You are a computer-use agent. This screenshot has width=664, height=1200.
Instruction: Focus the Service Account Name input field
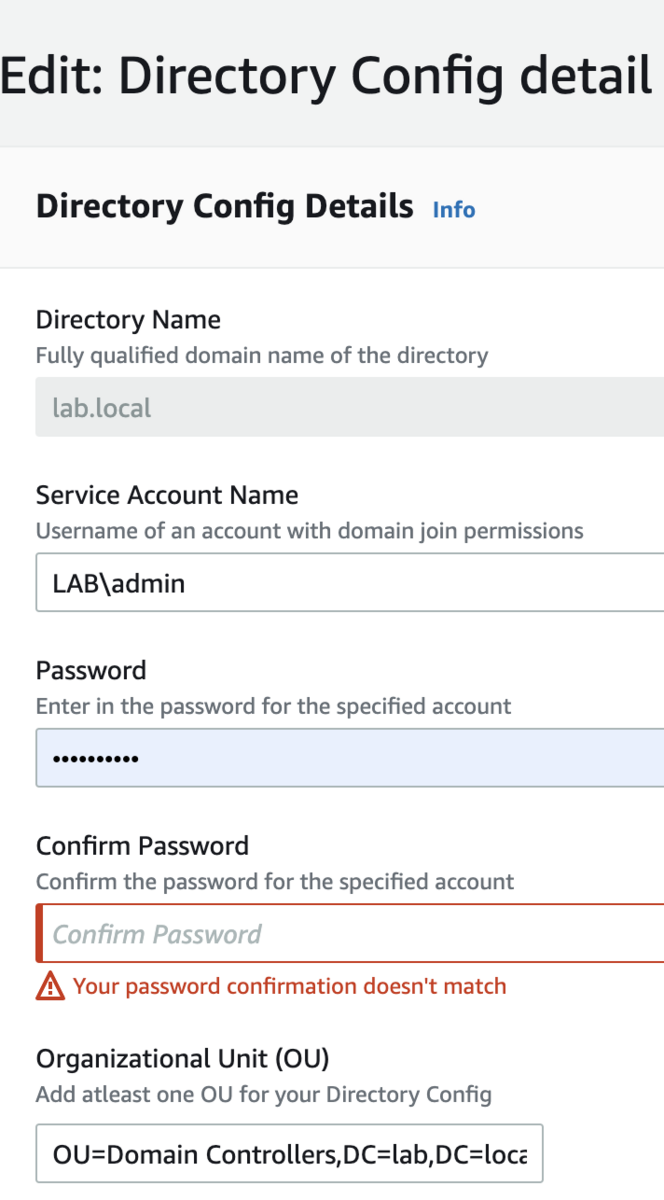tap(350, 582)
